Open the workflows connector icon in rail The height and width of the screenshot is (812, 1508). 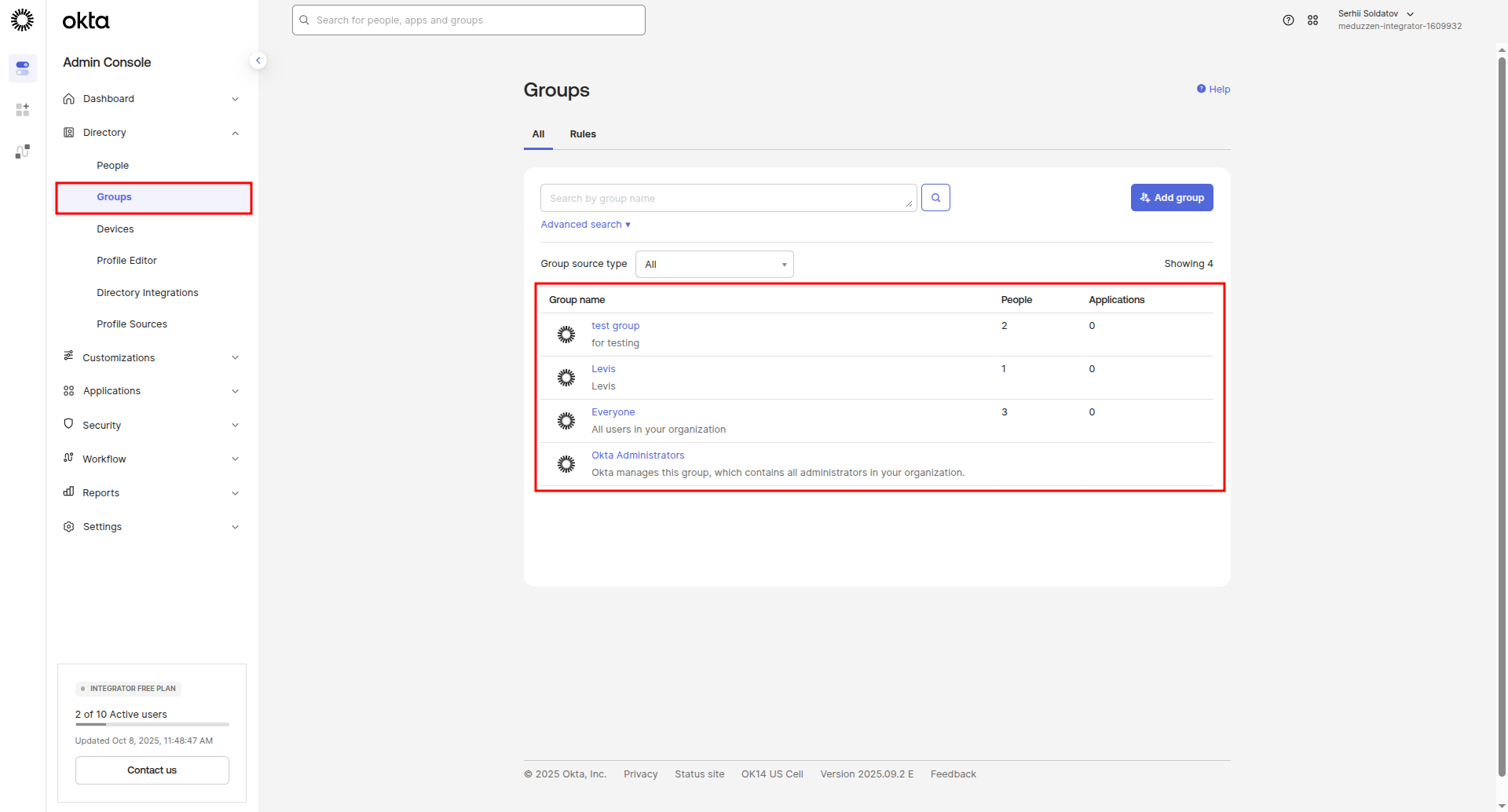(x=23, y=151)
